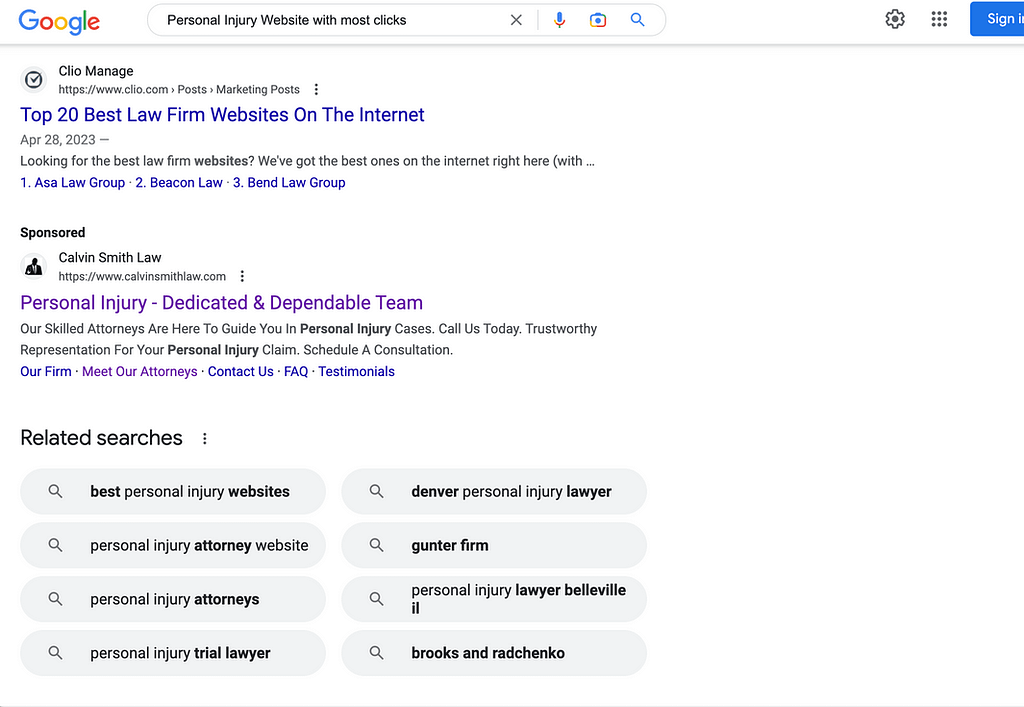Click the Calvin Smith Law site name
The image size is (1024, 707).
110,258
